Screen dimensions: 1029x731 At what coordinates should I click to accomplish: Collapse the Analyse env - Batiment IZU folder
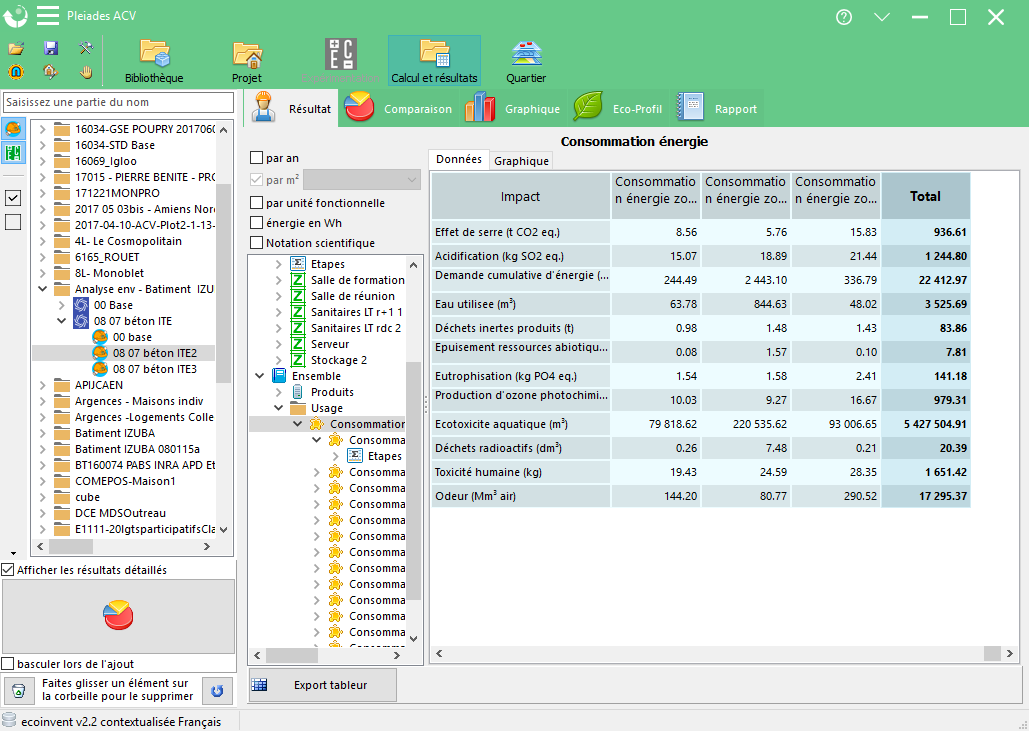(43, 289)
